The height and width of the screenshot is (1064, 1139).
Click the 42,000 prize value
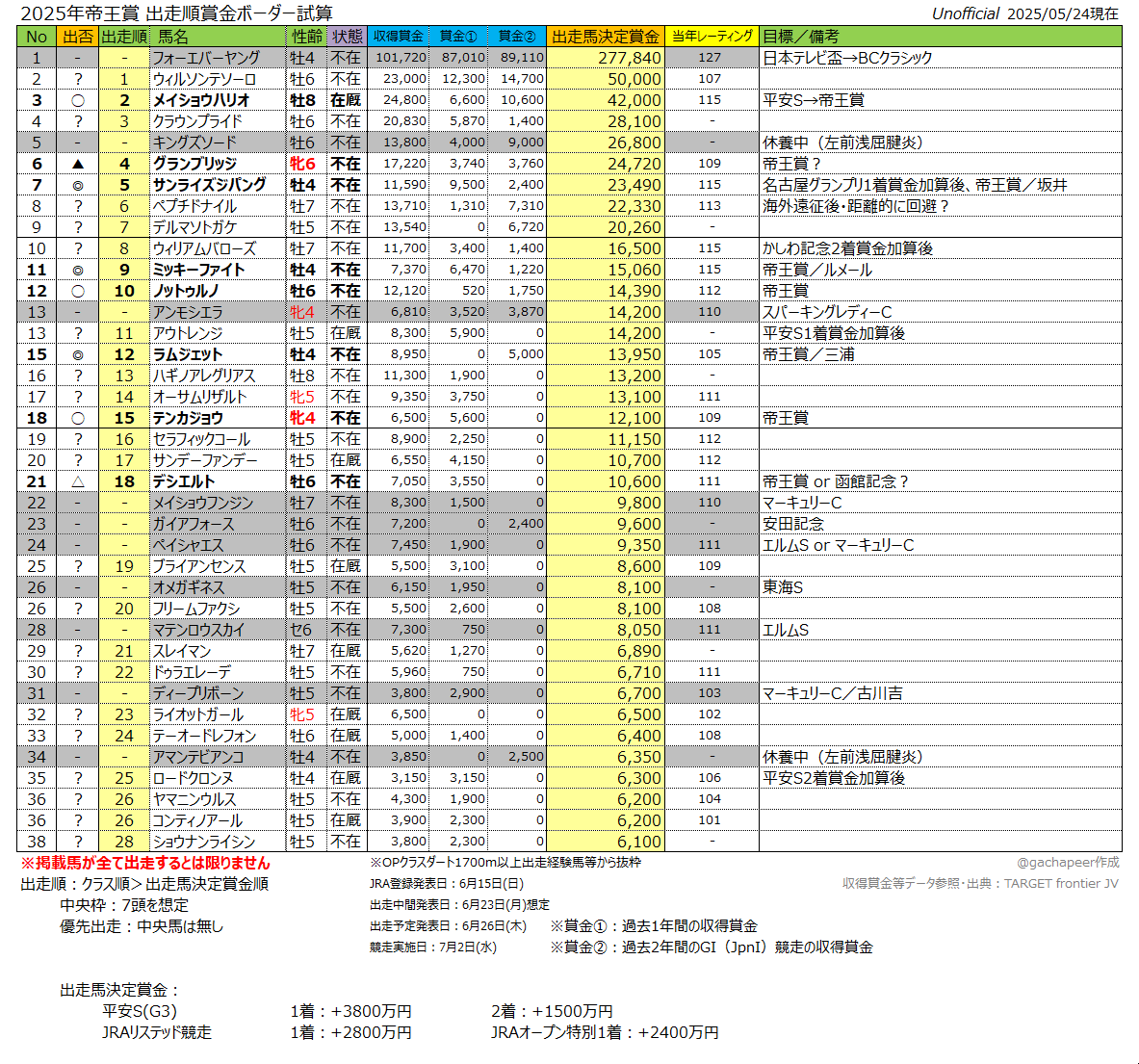(x=634, y=99)
